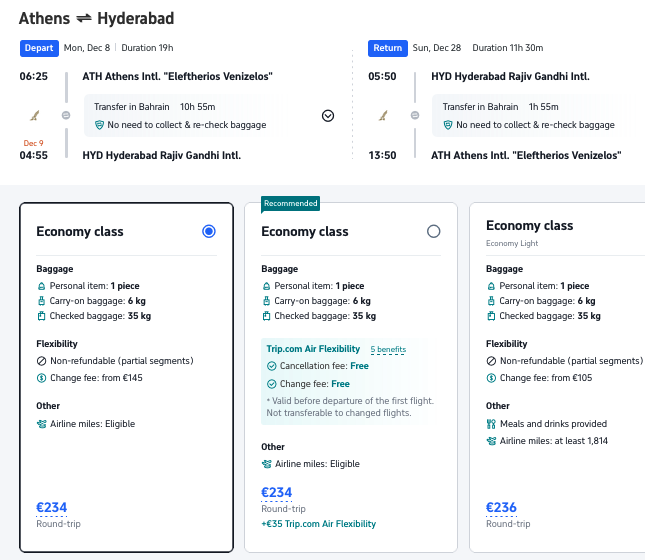Click the baggage shield icon in departure transfer
This screenshot has width=645, height=560.
(x=99, y=125)
